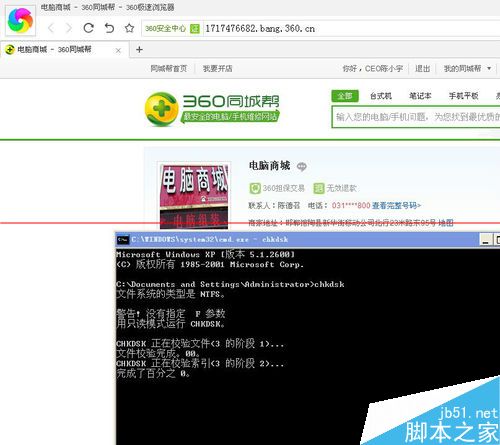Click the line 文件系统的类型是 NTFS in console
The width and height of the screenshot is (500, 445).
[171, 294]
